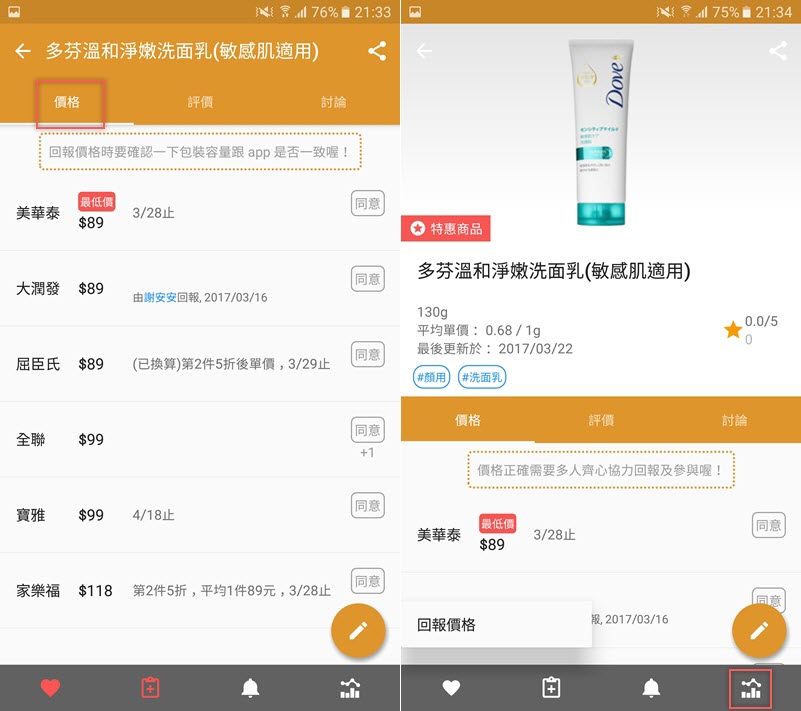
Task: Tap 全聯 store name
Action: (31, 440)
